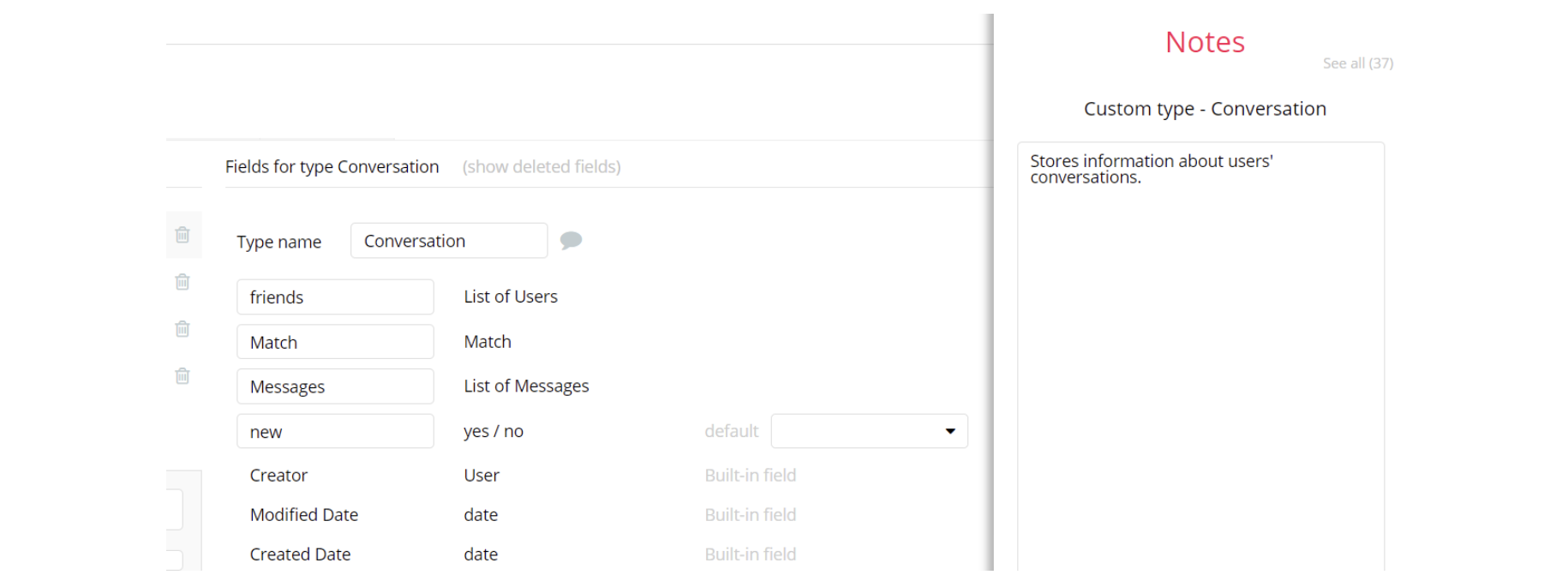1568x581 pixels.
Task: Show deleted fields for Conversation type
Action: [x=542, y=167]
